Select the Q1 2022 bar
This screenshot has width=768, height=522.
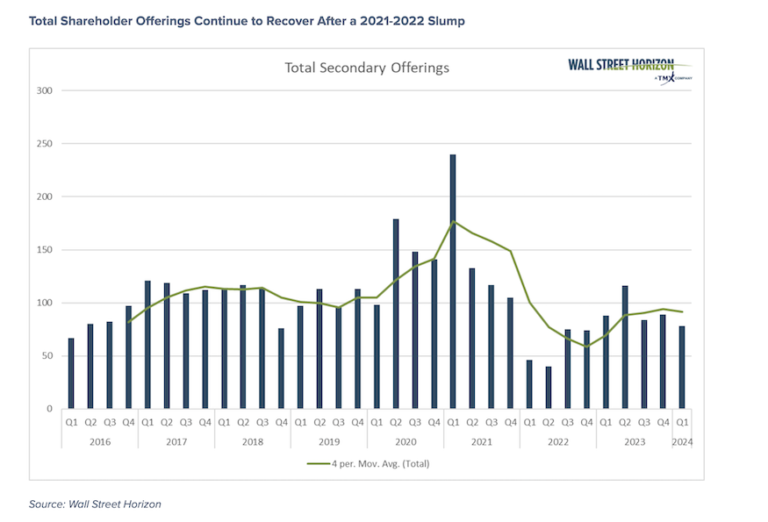pos(529,384)
